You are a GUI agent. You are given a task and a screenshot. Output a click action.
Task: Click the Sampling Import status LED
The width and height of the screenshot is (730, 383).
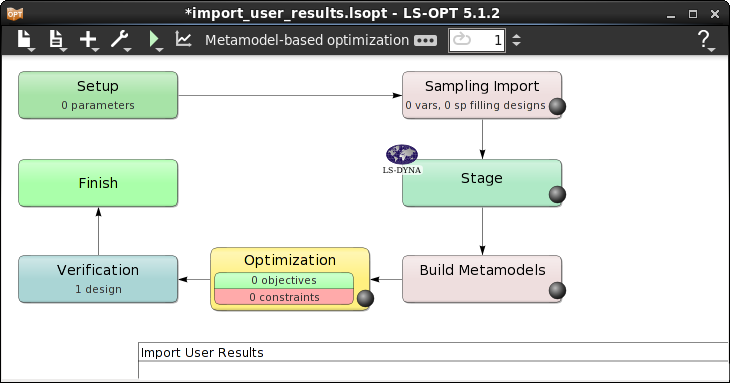pos(557,106)
